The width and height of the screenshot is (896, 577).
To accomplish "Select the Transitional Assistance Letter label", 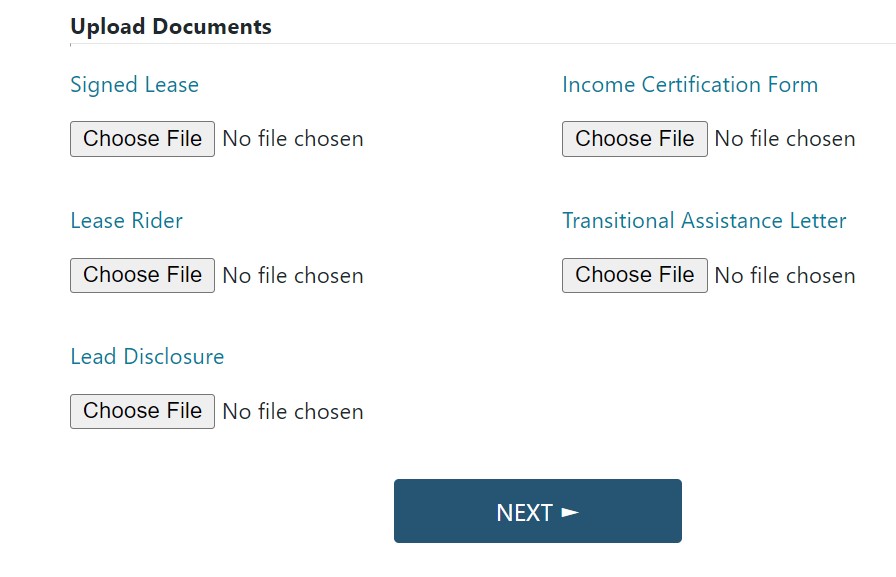I will pyautogui.click(x=703, y=221).
